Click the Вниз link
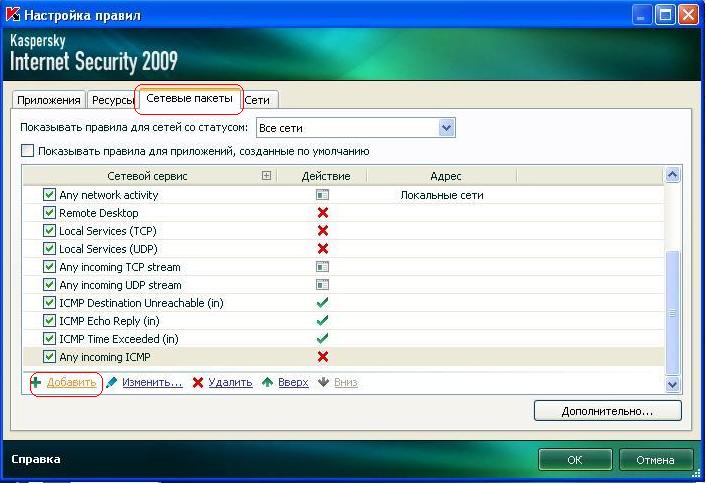This screenshot has height=484, width=706. click(x=346, y=383)
